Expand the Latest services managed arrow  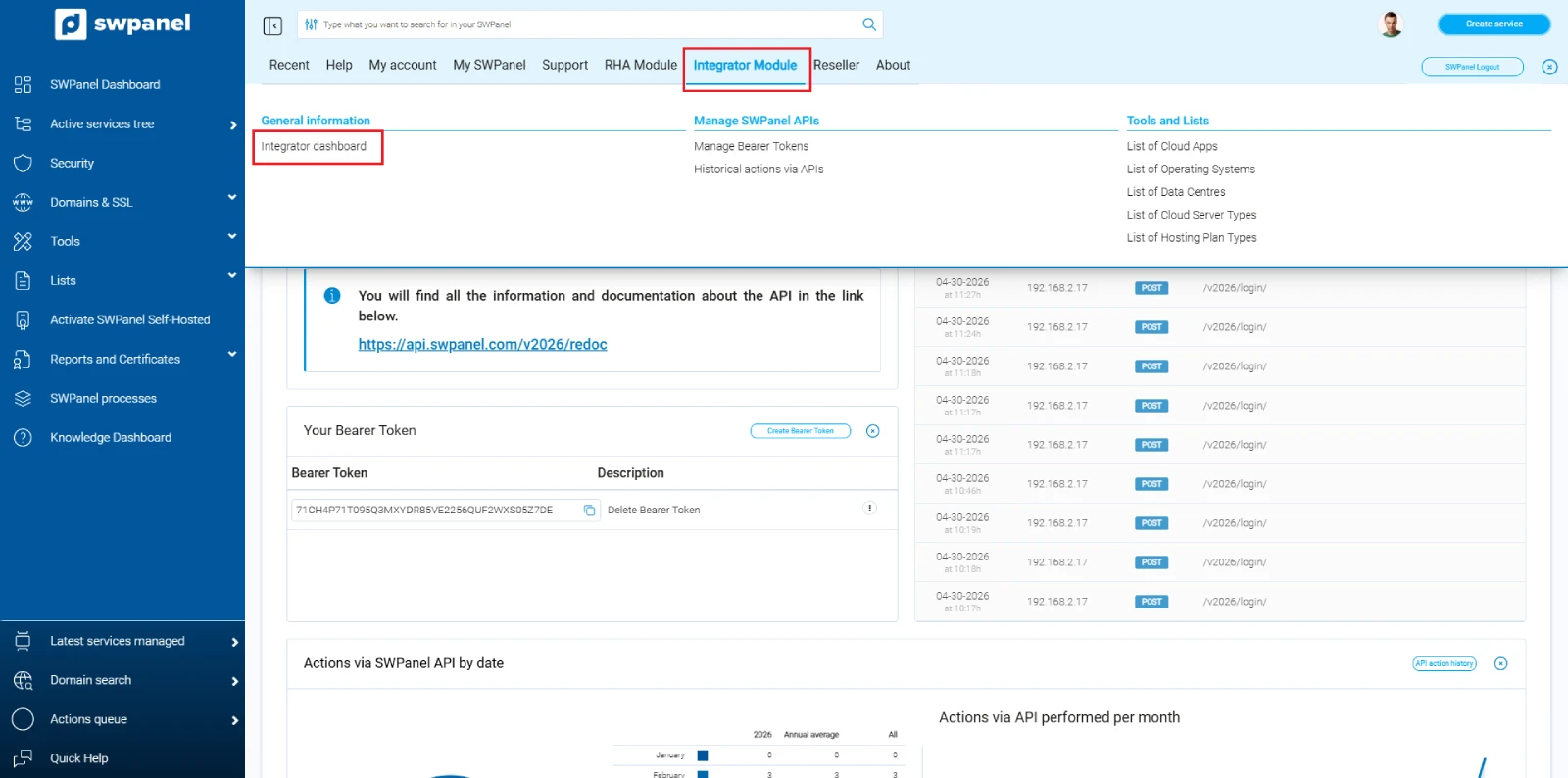pos(234,642)
